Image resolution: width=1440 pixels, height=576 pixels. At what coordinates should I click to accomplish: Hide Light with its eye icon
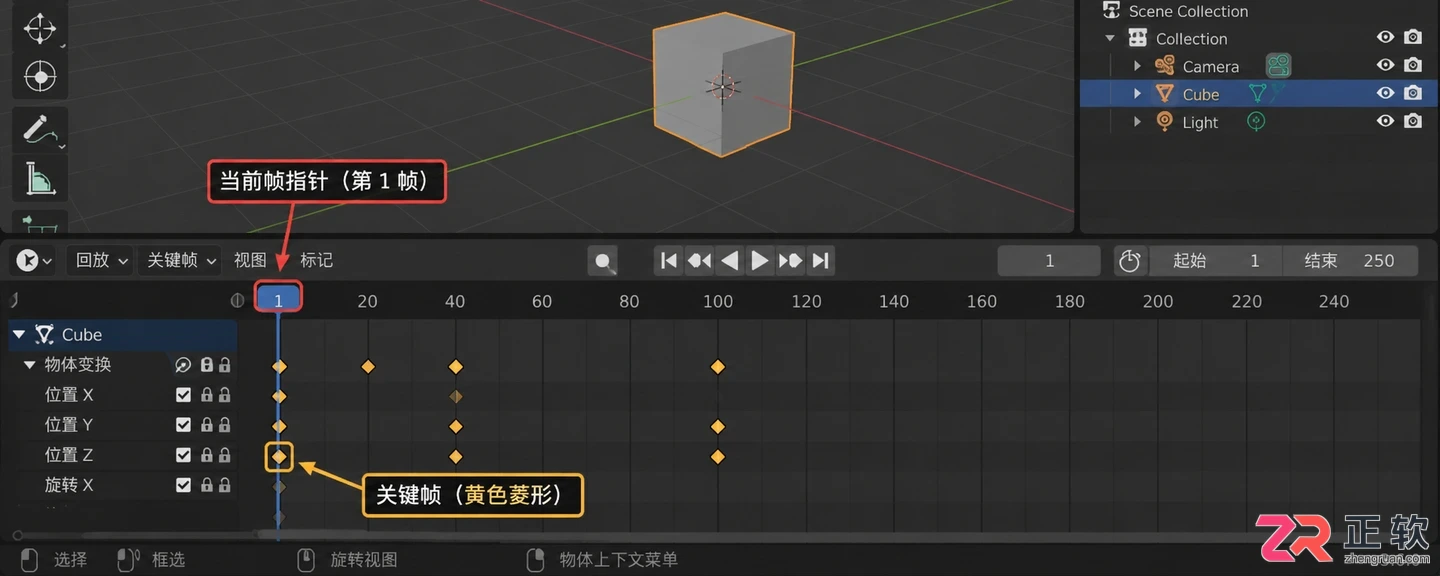(1385, 121)
